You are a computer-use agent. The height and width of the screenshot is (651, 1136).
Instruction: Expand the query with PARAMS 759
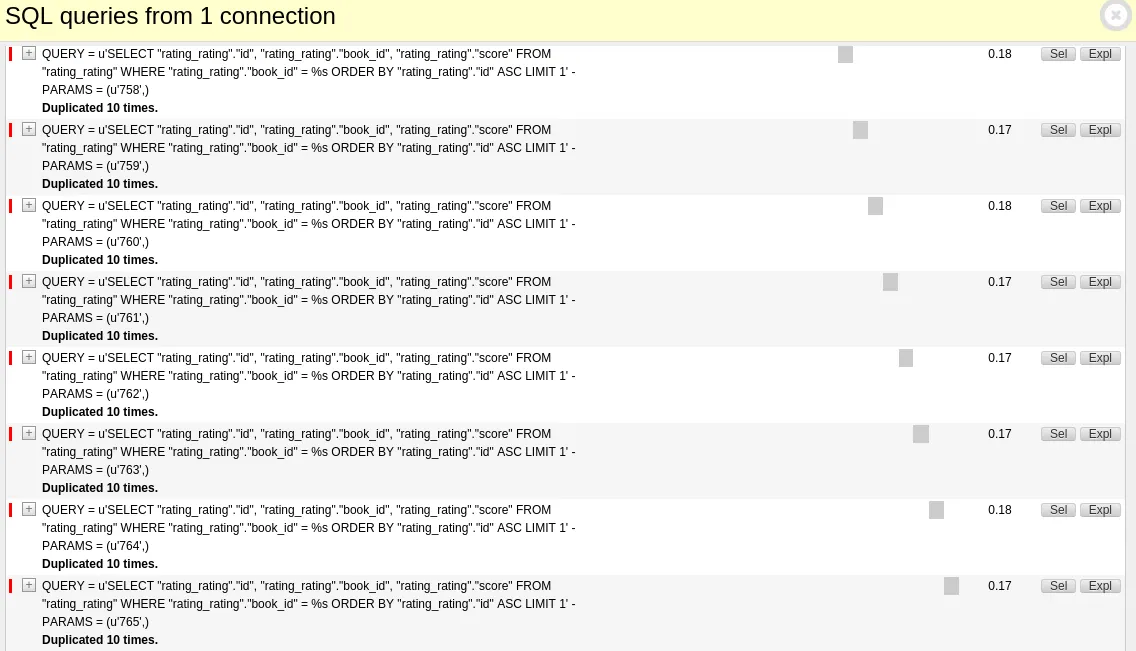click(x=29, y=129)
